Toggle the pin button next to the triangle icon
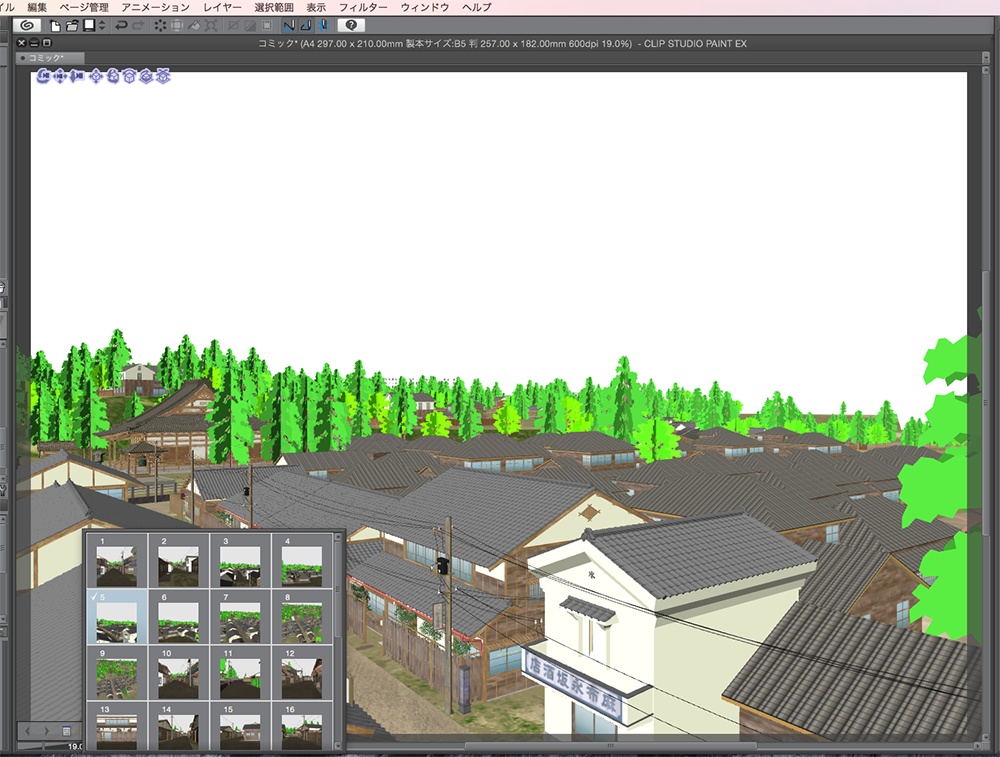This screenshot has height=757, width=1000. pyautogui.click(x=324, y=25)
